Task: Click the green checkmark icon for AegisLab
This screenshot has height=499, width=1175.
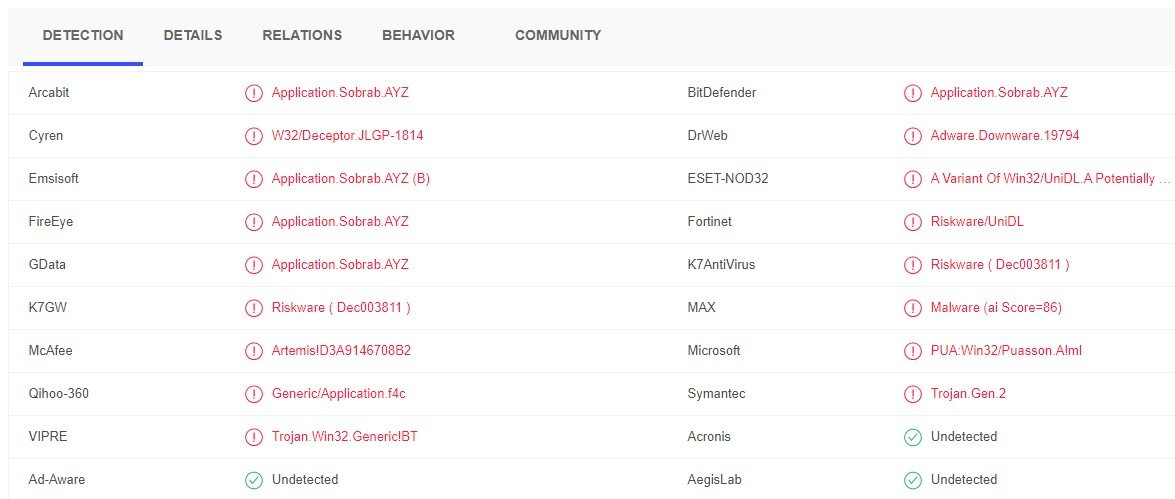Action: click(913, 480)
